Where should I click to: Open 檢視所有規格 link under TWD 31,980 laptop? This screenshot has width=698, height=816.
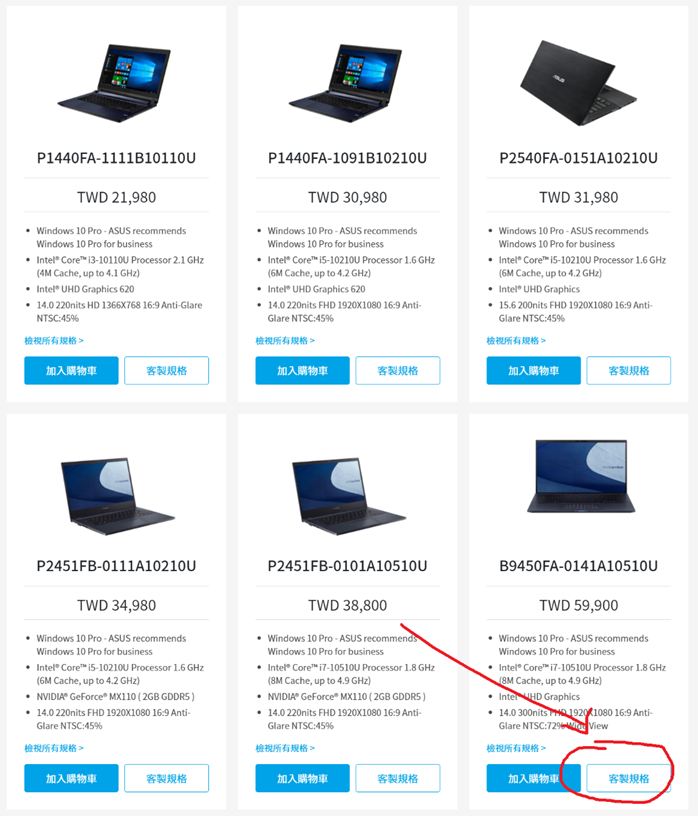[x=516, y=340]
